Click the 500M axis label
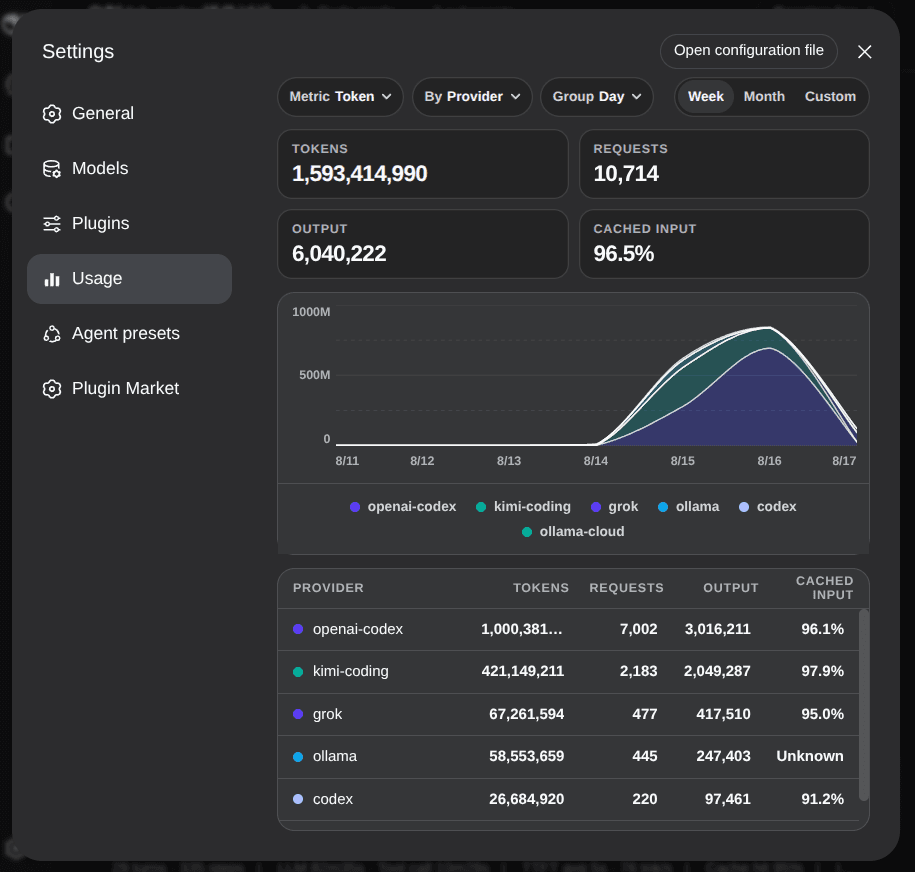Image resolution: width=915 pixels, height=872 pixels. click(x=315, y=375)
